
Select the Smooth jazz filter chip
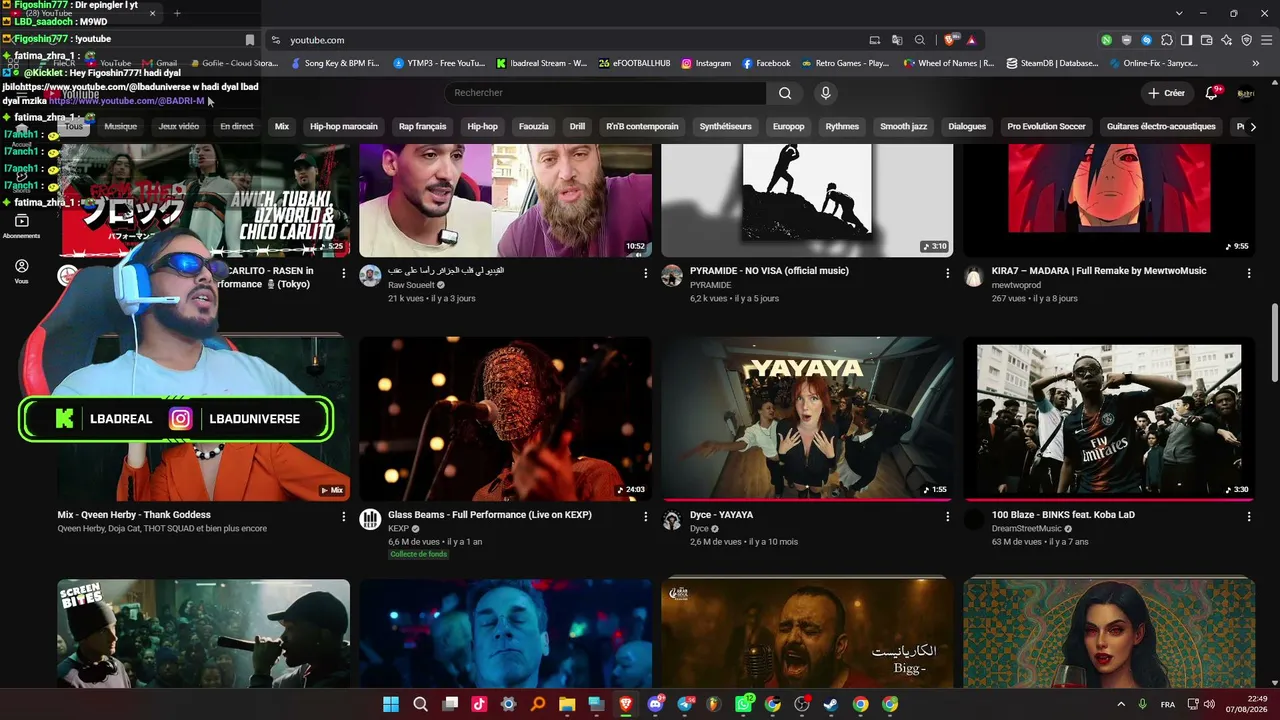pyautogui.click(x=904, y=127)
